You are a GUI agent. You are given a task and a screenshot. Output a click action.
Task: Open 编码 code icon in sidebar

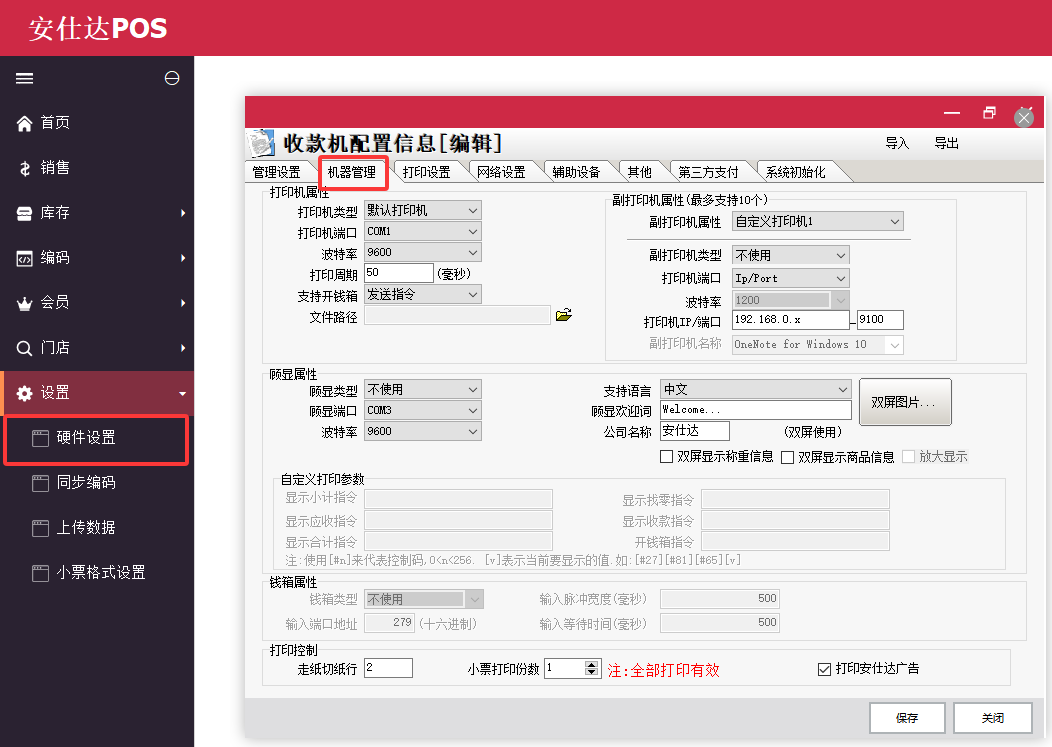(x=24, y=258)
